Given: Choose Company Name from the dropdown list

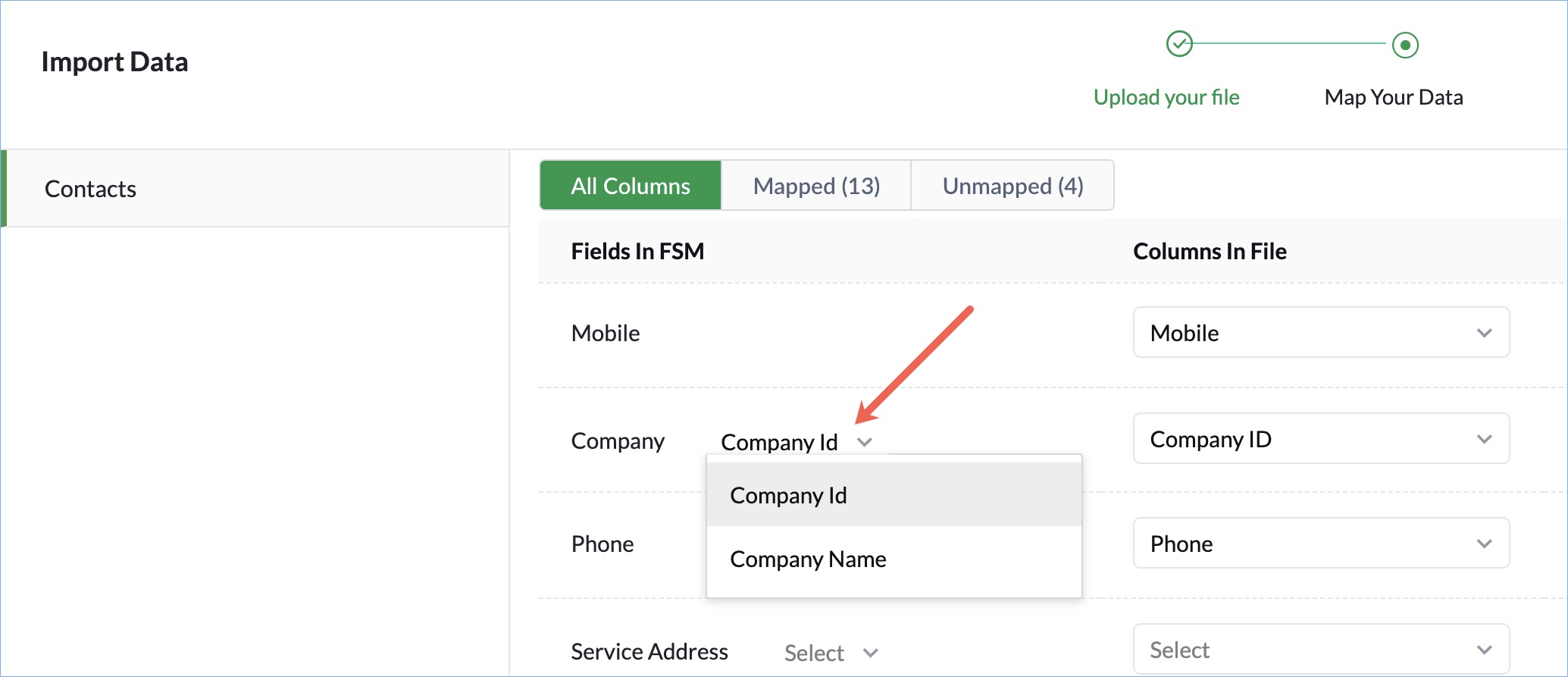Looking at the screenshot, I should click(x=808, y=559).
